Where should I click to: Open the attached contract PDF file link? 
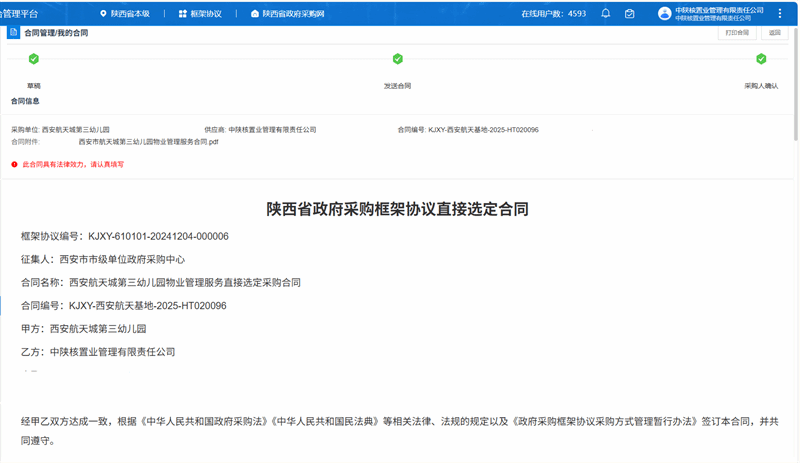[x=148, y=142]
